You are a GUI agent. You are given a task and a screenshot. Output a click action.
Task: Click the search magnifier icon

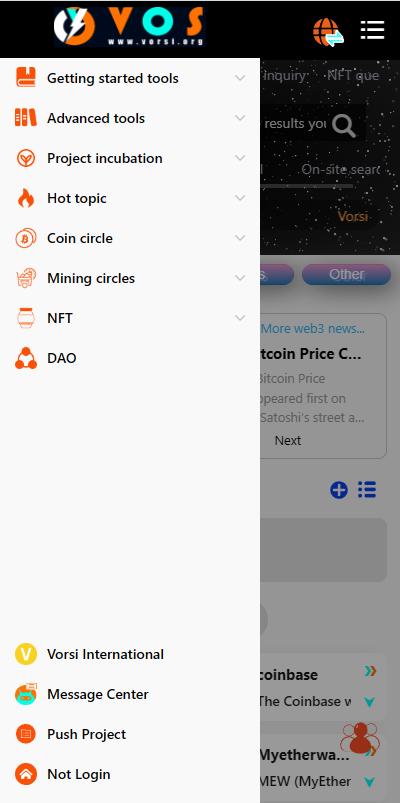coord(344,125)
